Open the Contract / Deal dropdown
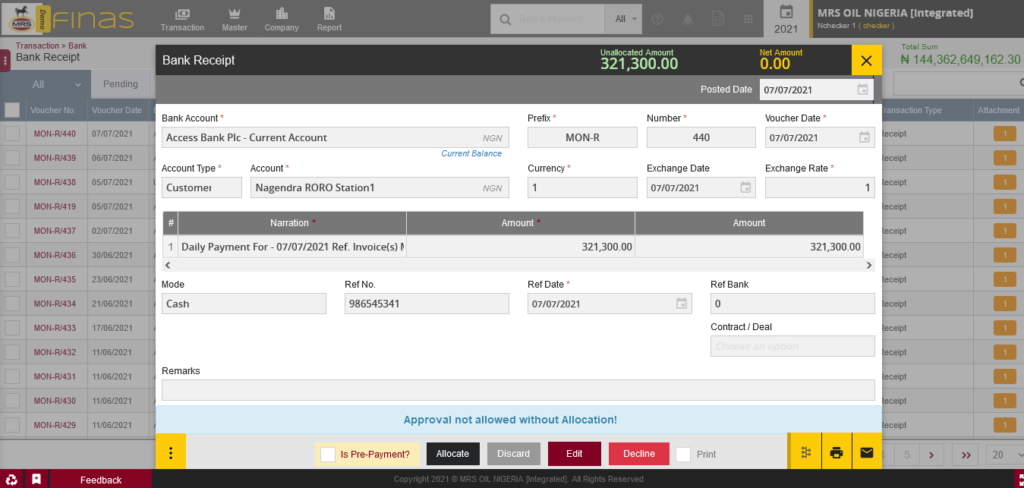 (x=792, y=346)
